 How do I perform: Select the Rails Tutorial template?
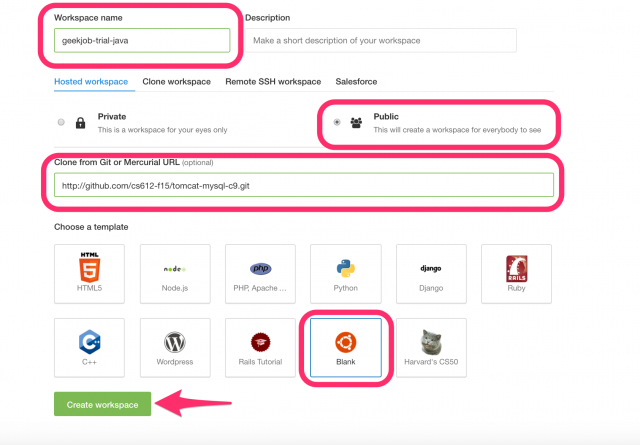tap(260, 348)
